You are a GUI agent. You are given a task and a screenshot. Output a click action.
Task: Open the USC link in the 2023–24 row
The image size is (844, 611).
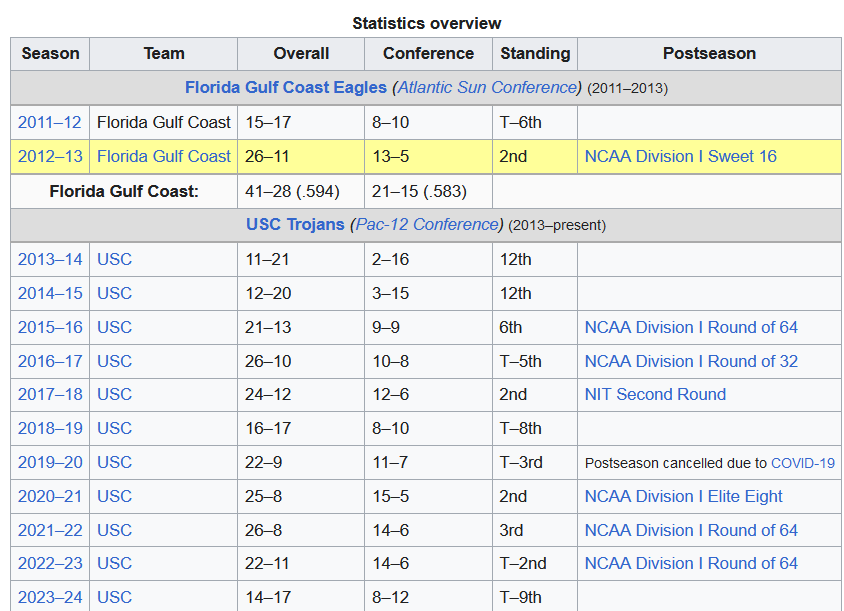click(x=114, y=597)
